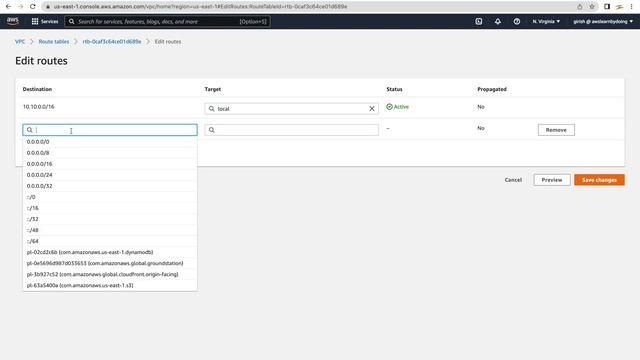This screenshot has height=360, width=640.
Task: Choose the us-east-1 s3 prefix list
Action: [x=110, y=285]
